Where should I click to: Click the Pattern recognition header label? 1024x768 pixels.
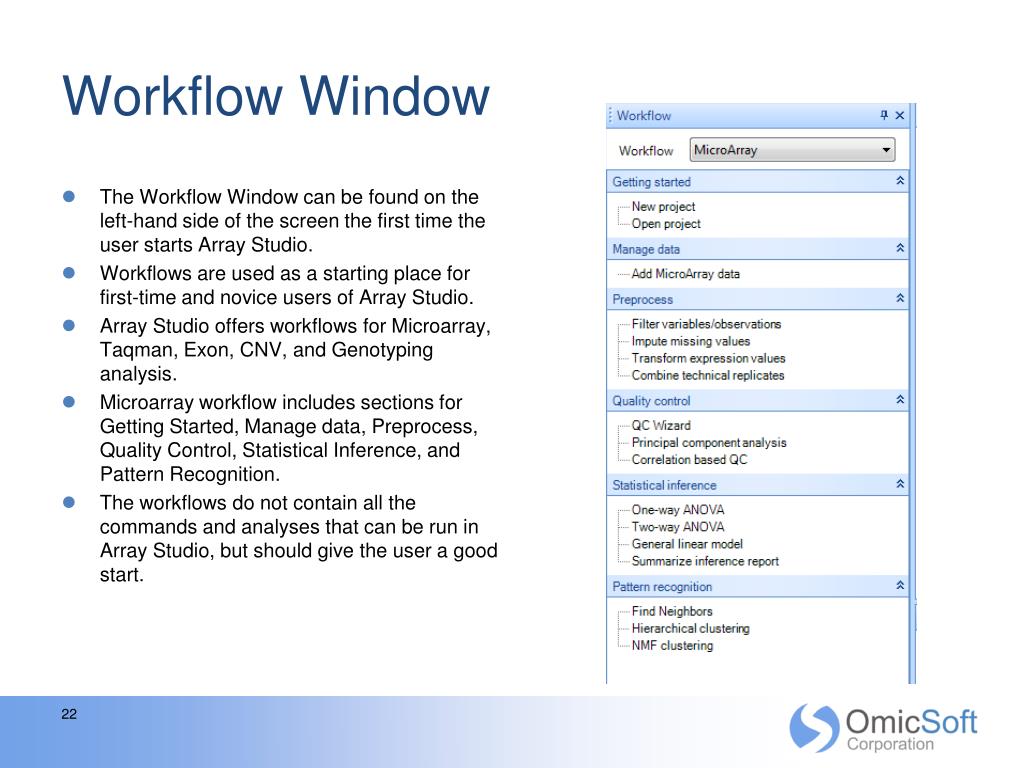(x=662, y=586)
